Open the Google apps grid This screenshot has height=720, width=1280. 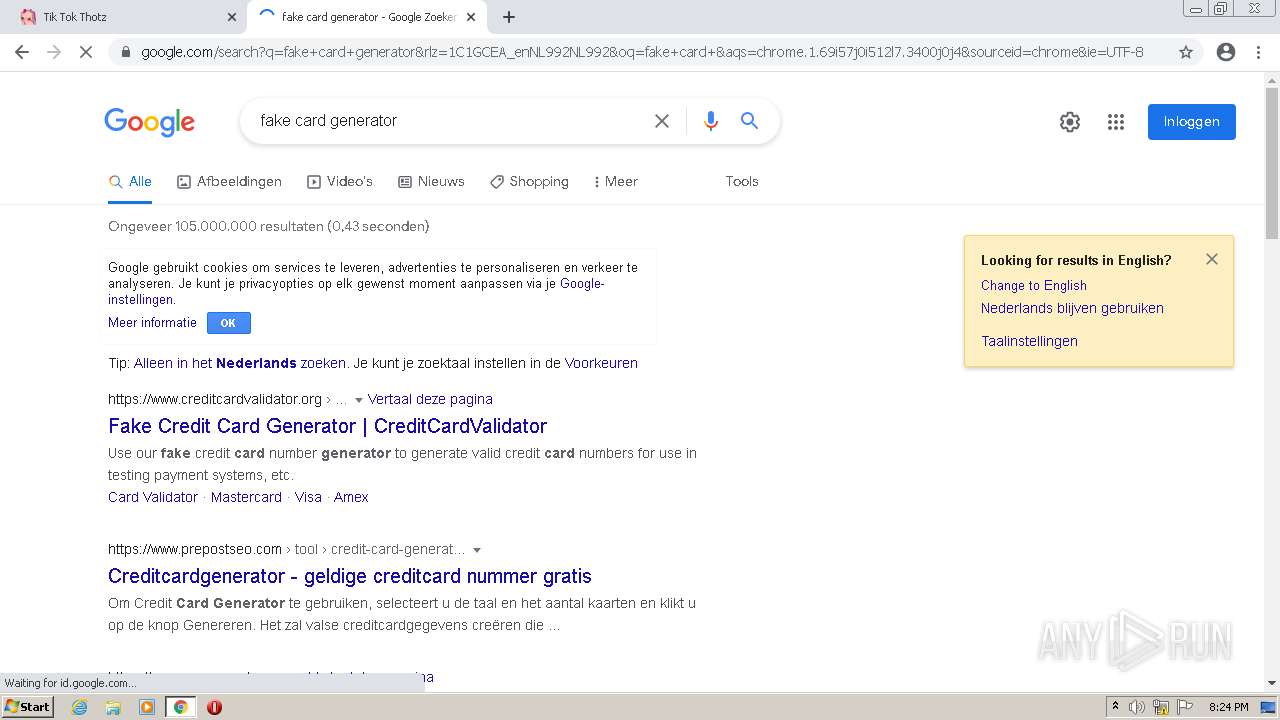1116,122
